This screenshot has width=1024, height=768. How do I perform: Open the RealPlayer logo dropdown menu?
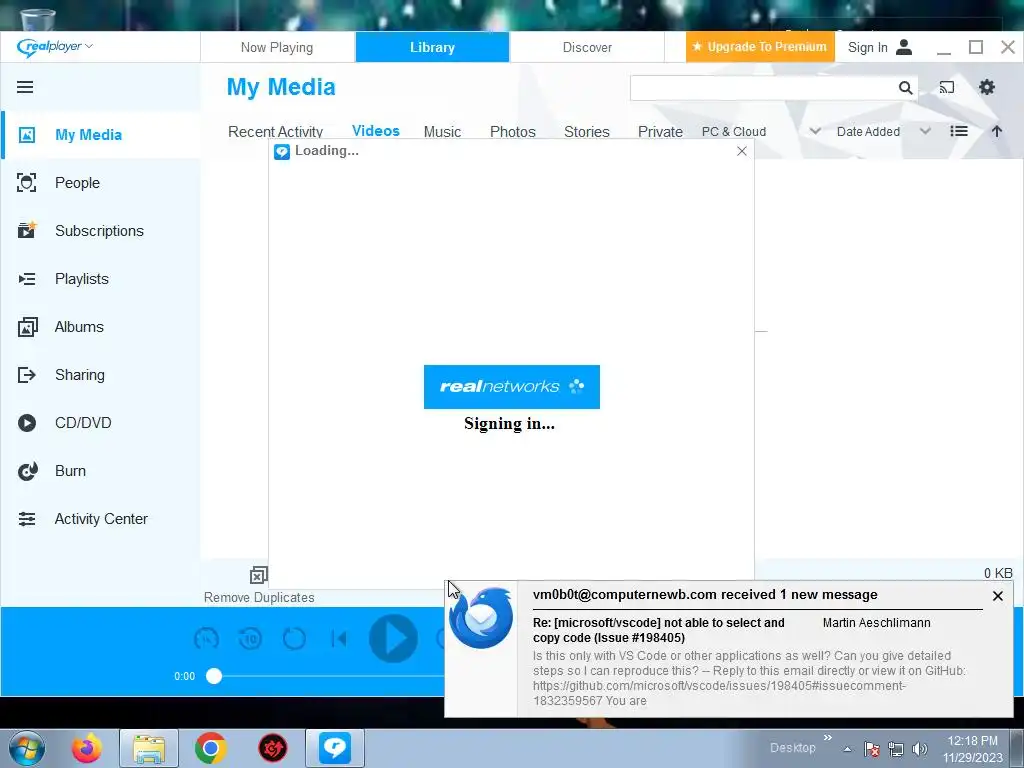55,47
